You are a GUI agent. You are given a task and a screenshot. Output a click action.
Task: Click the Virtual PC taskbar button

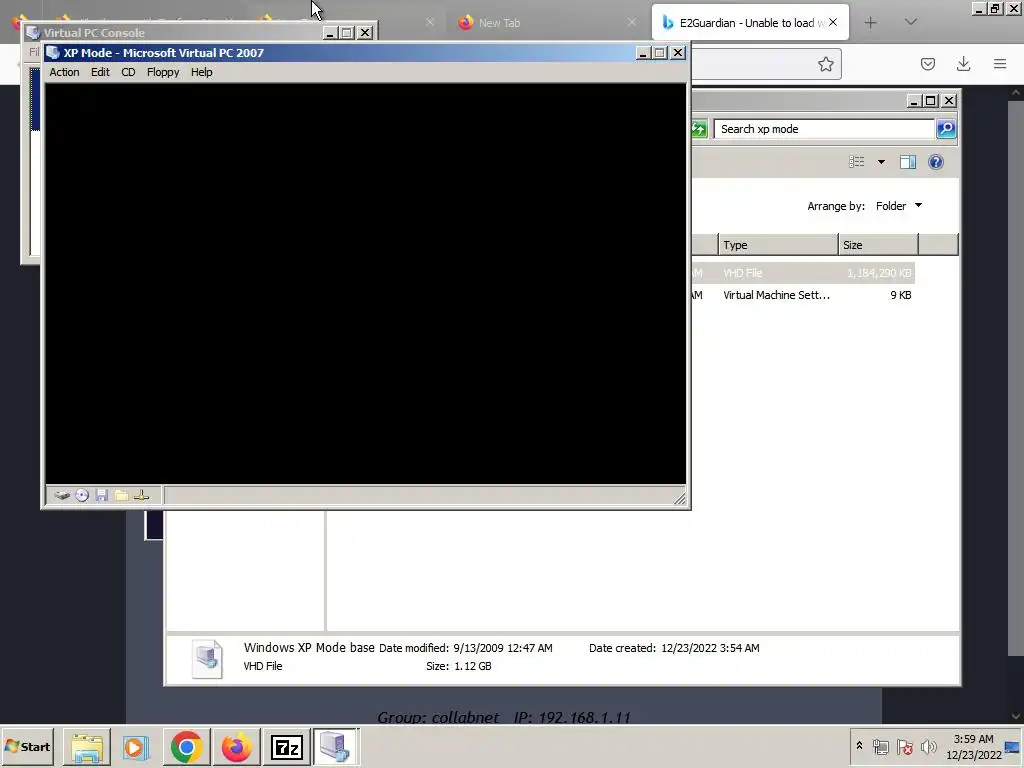[x=336, y=747]
